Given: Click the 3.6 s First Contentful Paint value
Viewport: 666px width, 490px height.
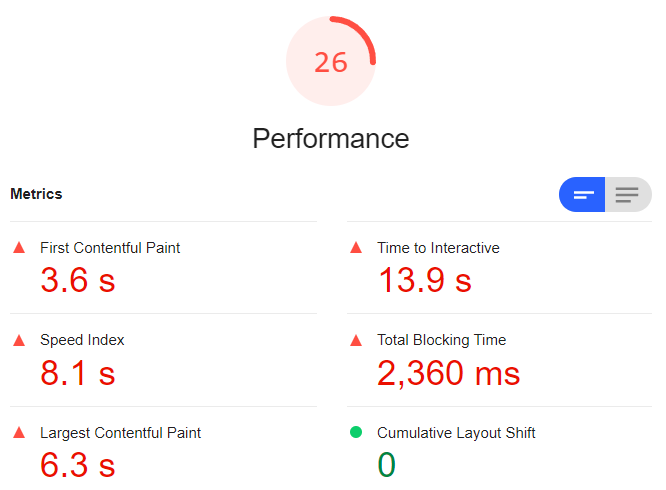Looking at the screenshot, I should click(78, 280).
